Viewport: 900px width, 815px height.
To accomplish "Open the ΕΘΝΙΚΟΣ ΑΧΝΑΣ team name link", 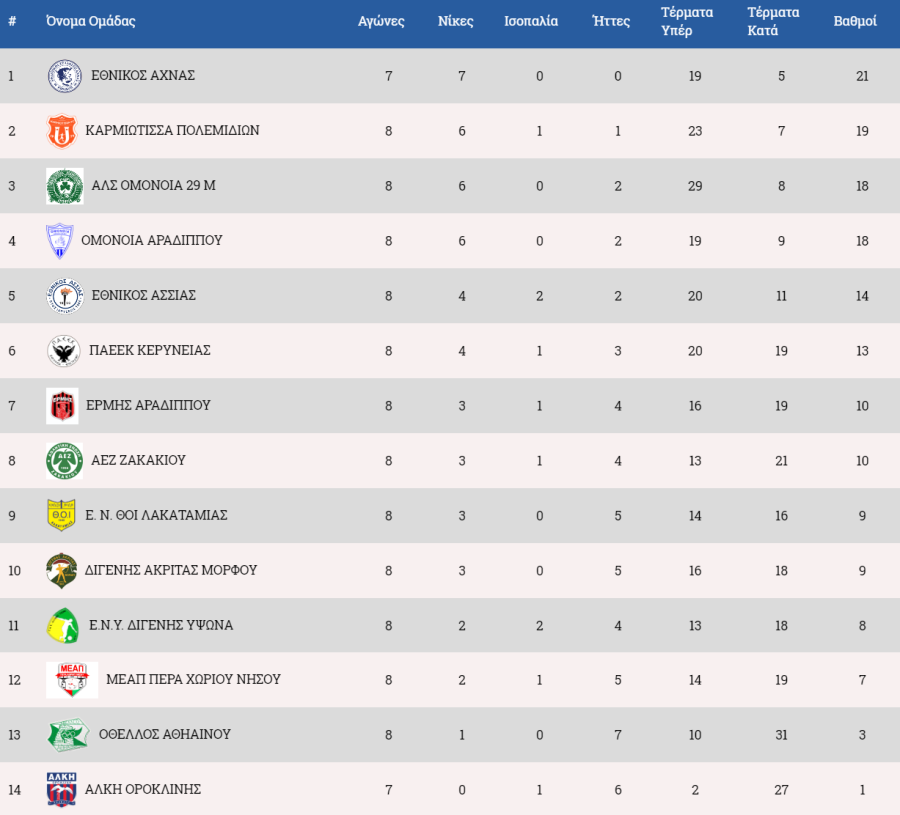I will (142, 75).
